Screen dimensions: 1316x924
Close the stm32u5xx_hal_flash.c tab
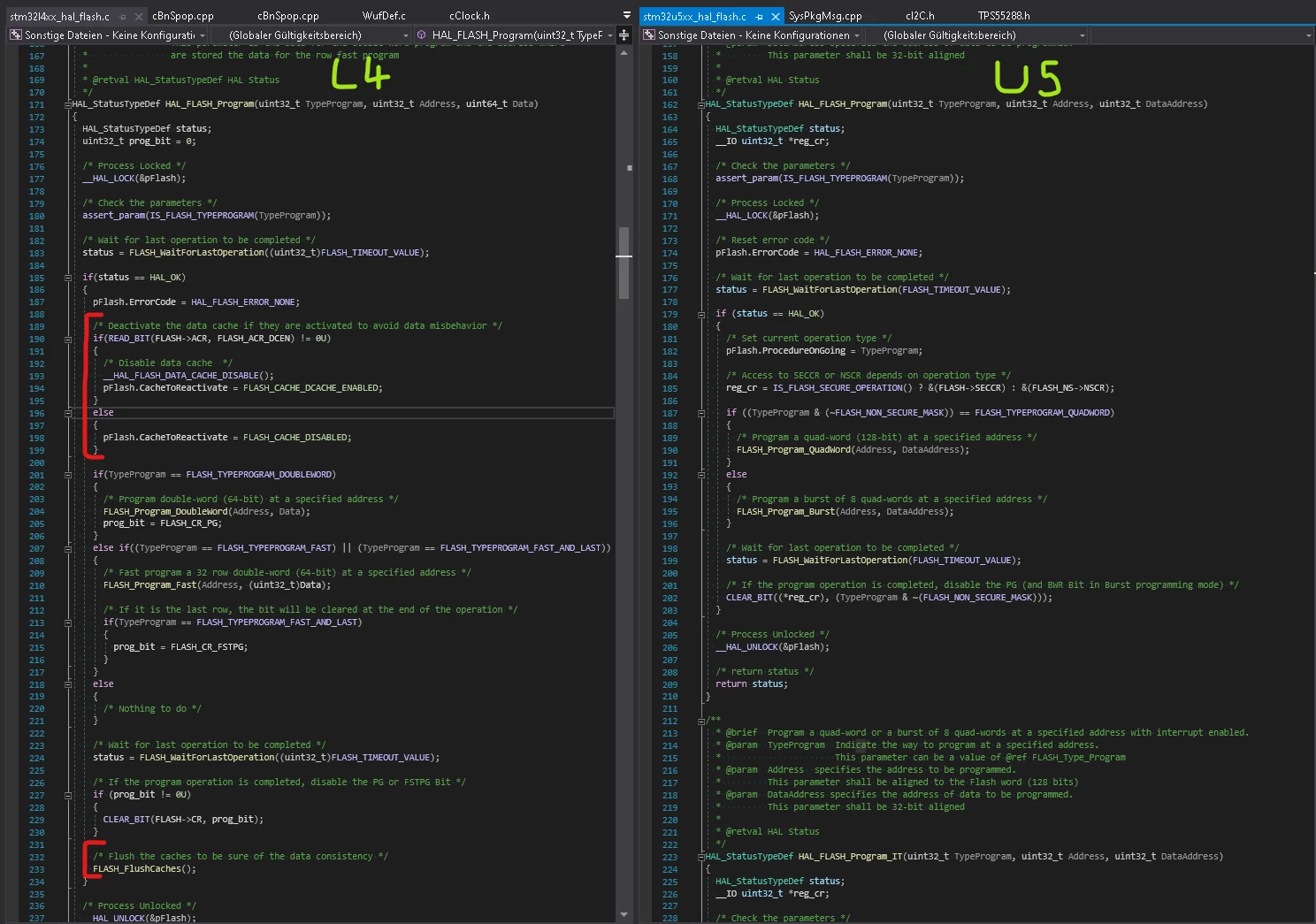point(776,16)
